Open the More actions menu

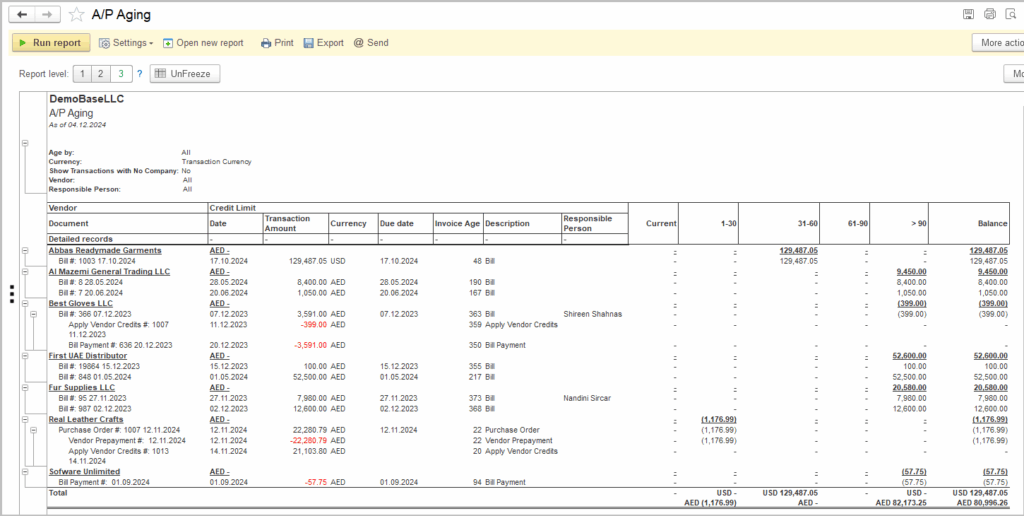[997, 43]
